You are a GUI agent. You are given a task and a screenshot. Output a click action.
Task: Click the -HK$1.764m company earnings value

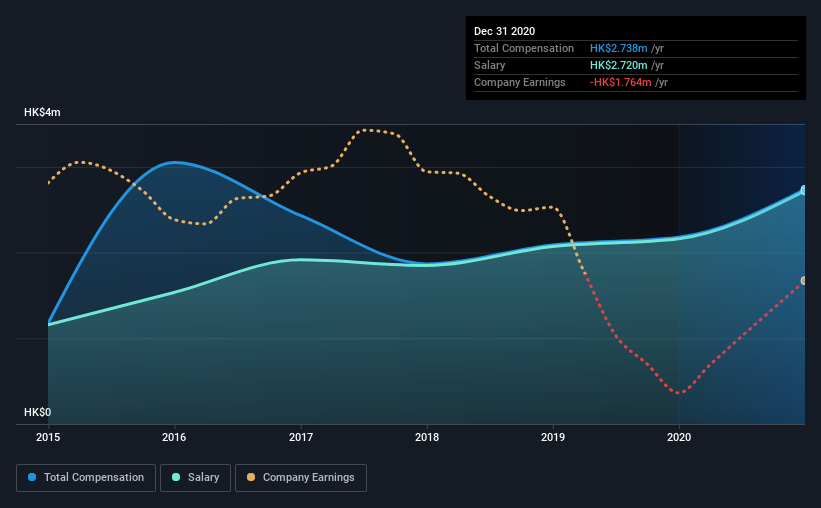pyautogui.click(x=620, y=82)
